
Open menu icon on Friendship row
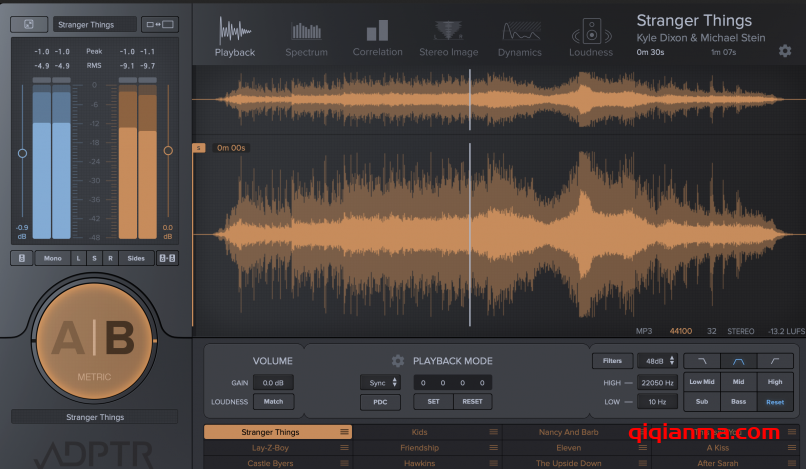493,448
